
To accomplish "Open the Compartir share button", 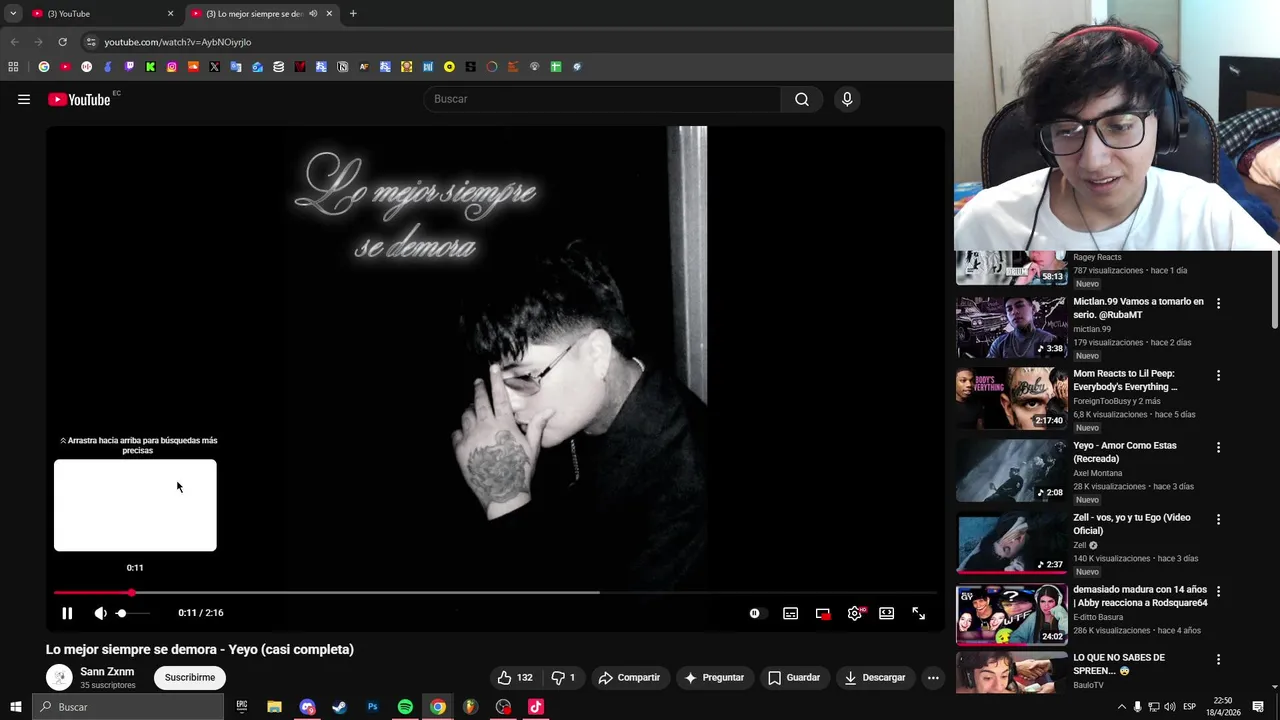I will (629, 677).
